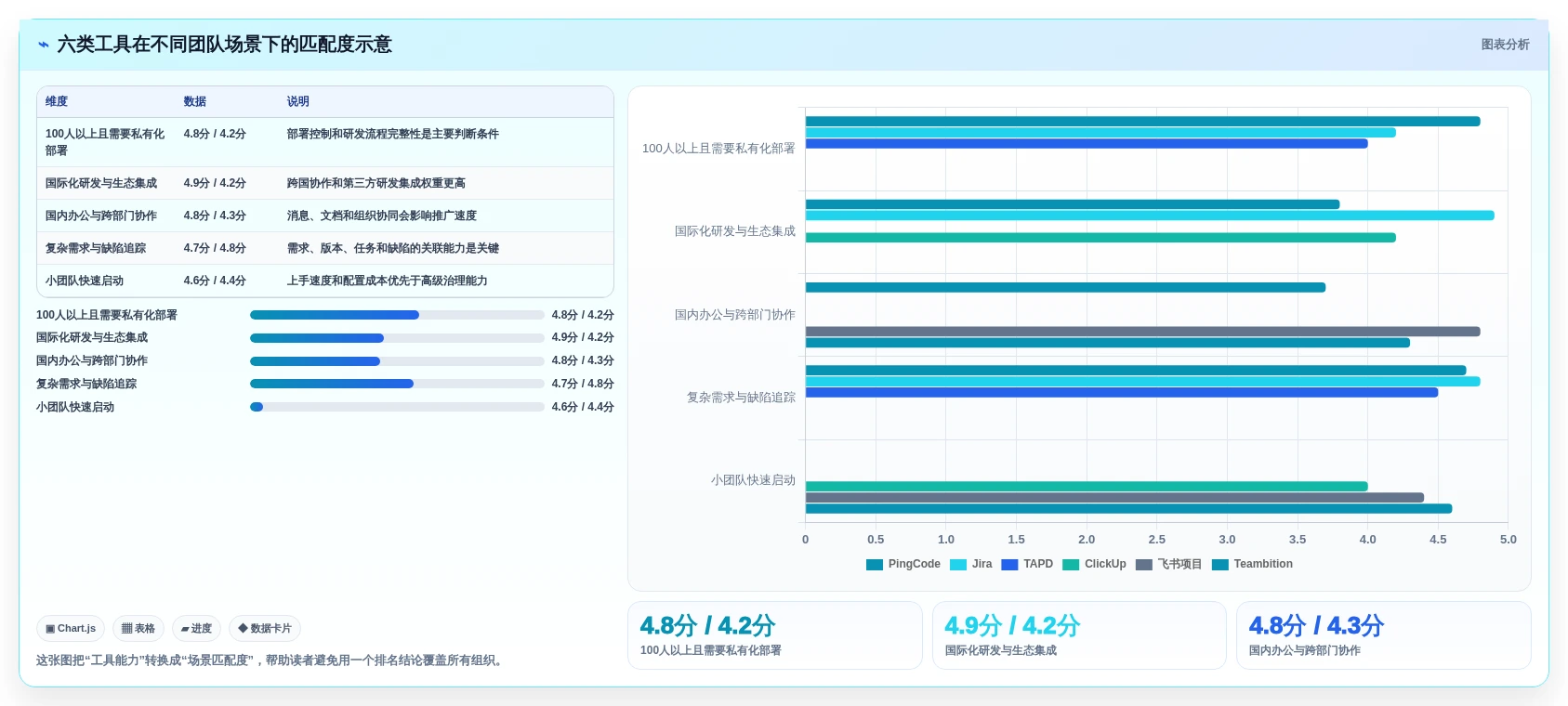Click the lightning icon beside the chart title
1568x706 pixels.
point(44,45)
